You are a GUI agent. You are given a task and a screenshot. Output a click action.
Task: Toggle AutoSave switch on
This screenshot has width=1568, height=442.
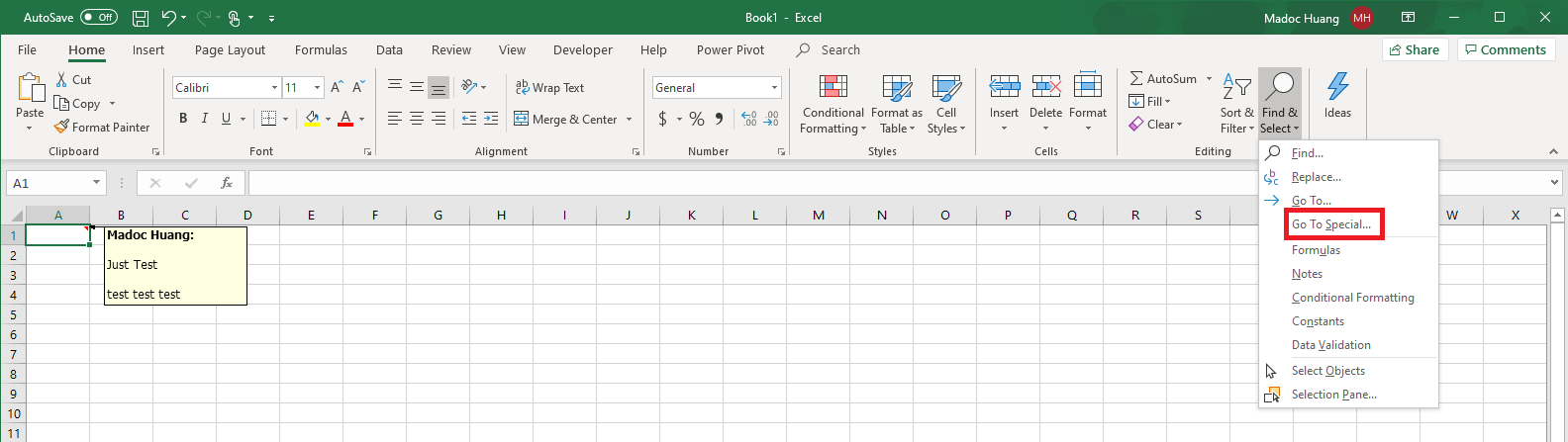98,18
